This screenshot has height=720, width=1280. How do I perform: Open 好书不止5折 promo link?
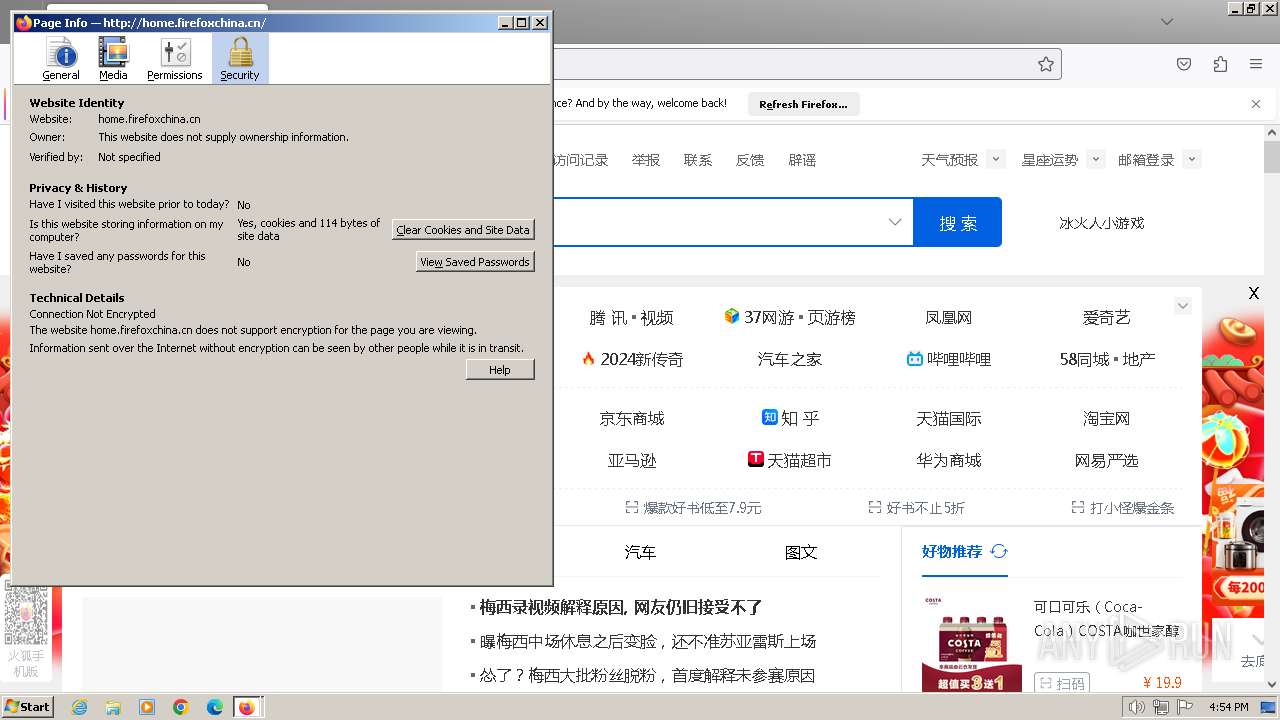[x=916, y=508]
